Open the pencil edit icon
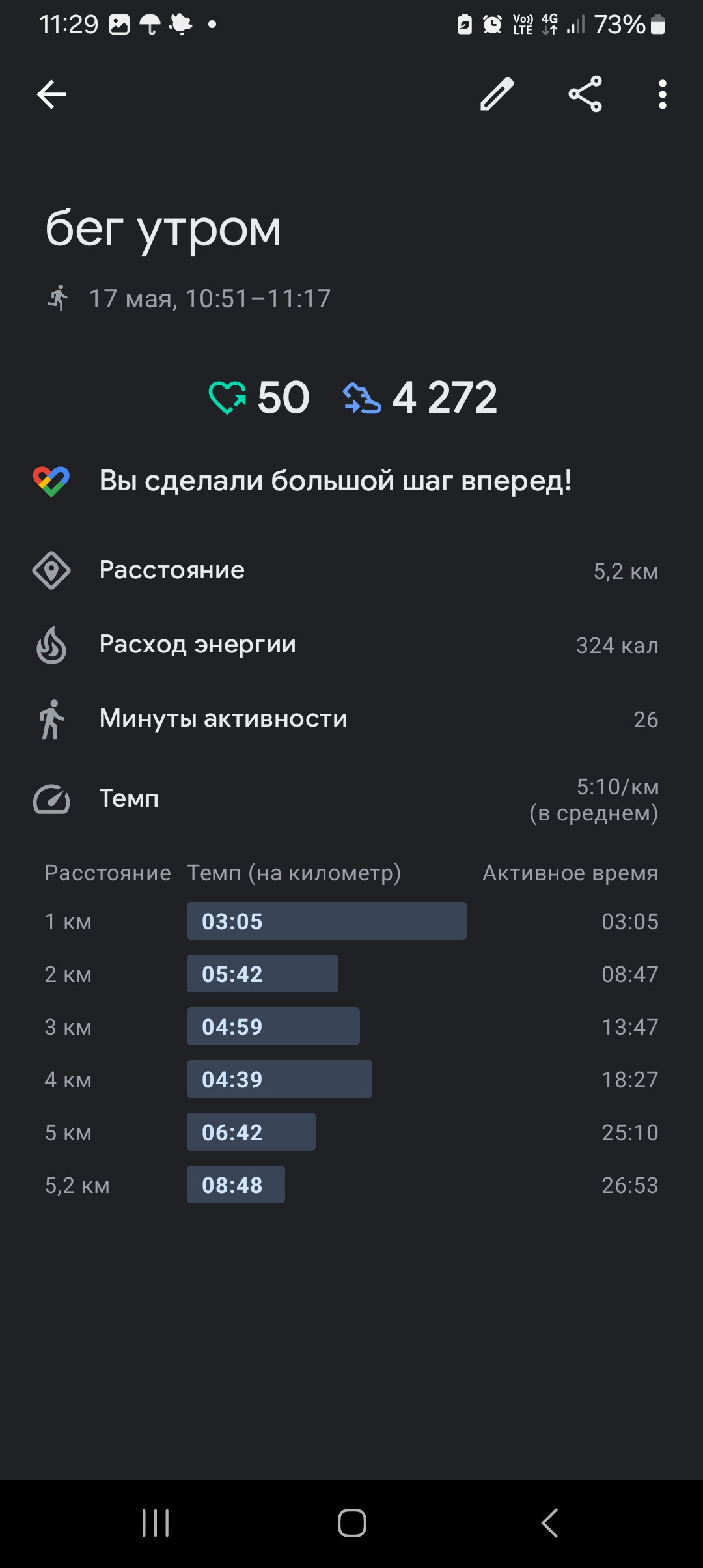 click(x=497, y=94)
